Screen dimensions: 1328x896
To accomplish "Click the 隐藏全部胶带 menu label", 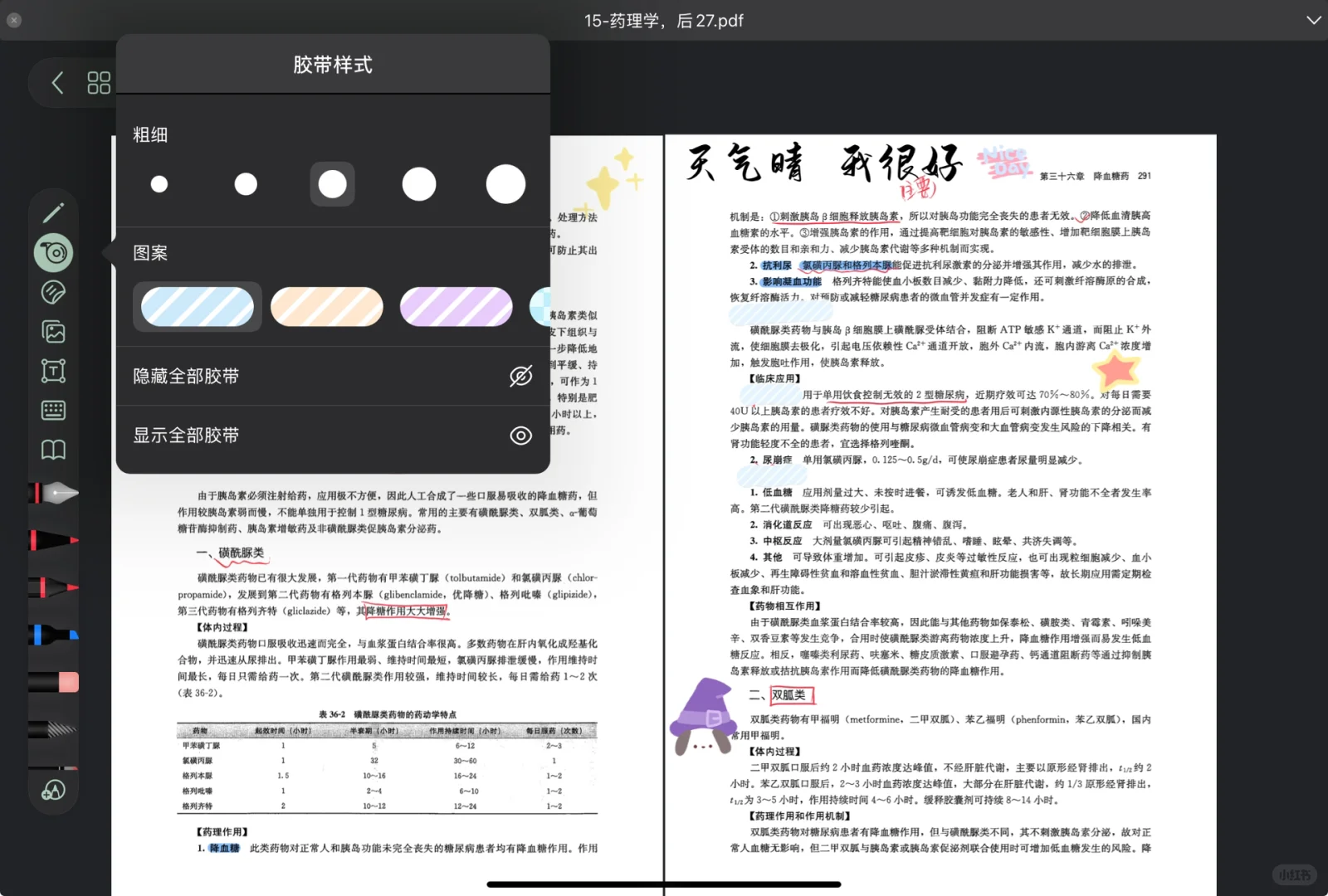I will coord(186,376).
